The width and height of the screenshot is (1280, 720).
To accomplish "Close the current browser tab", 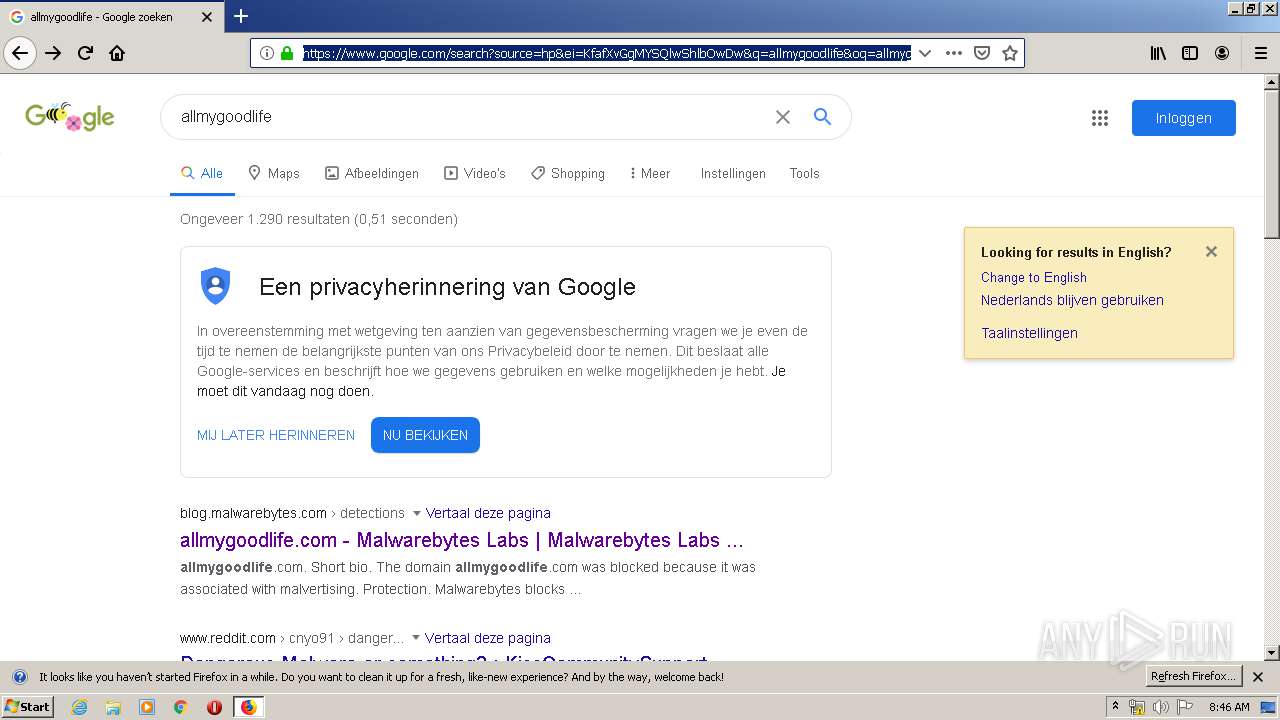I will [x=207, y=16].
